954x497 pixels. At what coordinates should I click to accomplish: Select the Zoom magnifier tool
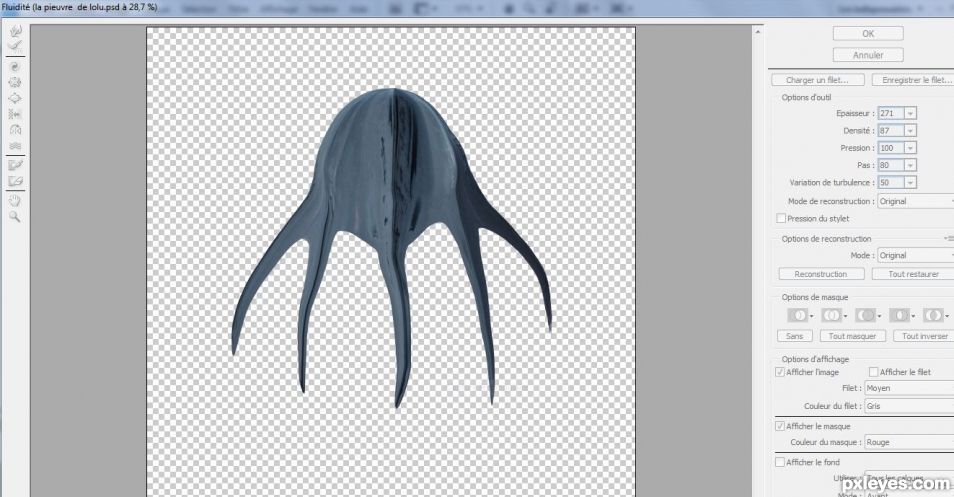pos(15,217)
